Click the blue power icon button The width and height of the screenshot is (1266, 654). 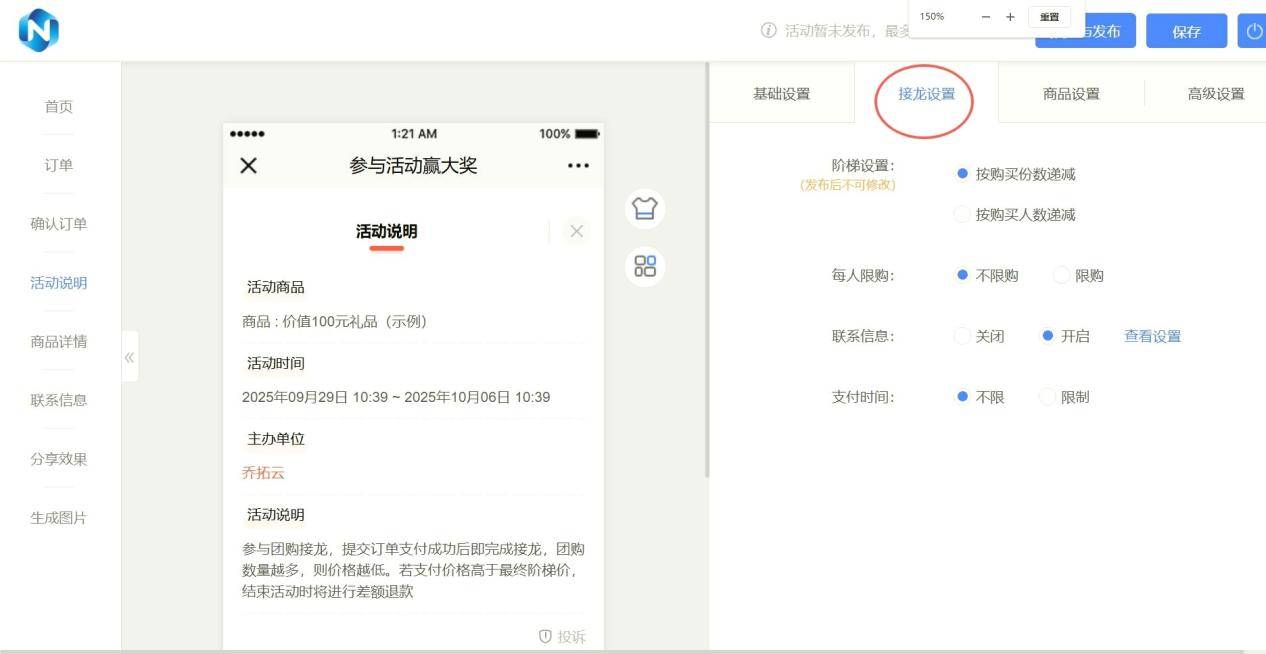point(1254,31)
